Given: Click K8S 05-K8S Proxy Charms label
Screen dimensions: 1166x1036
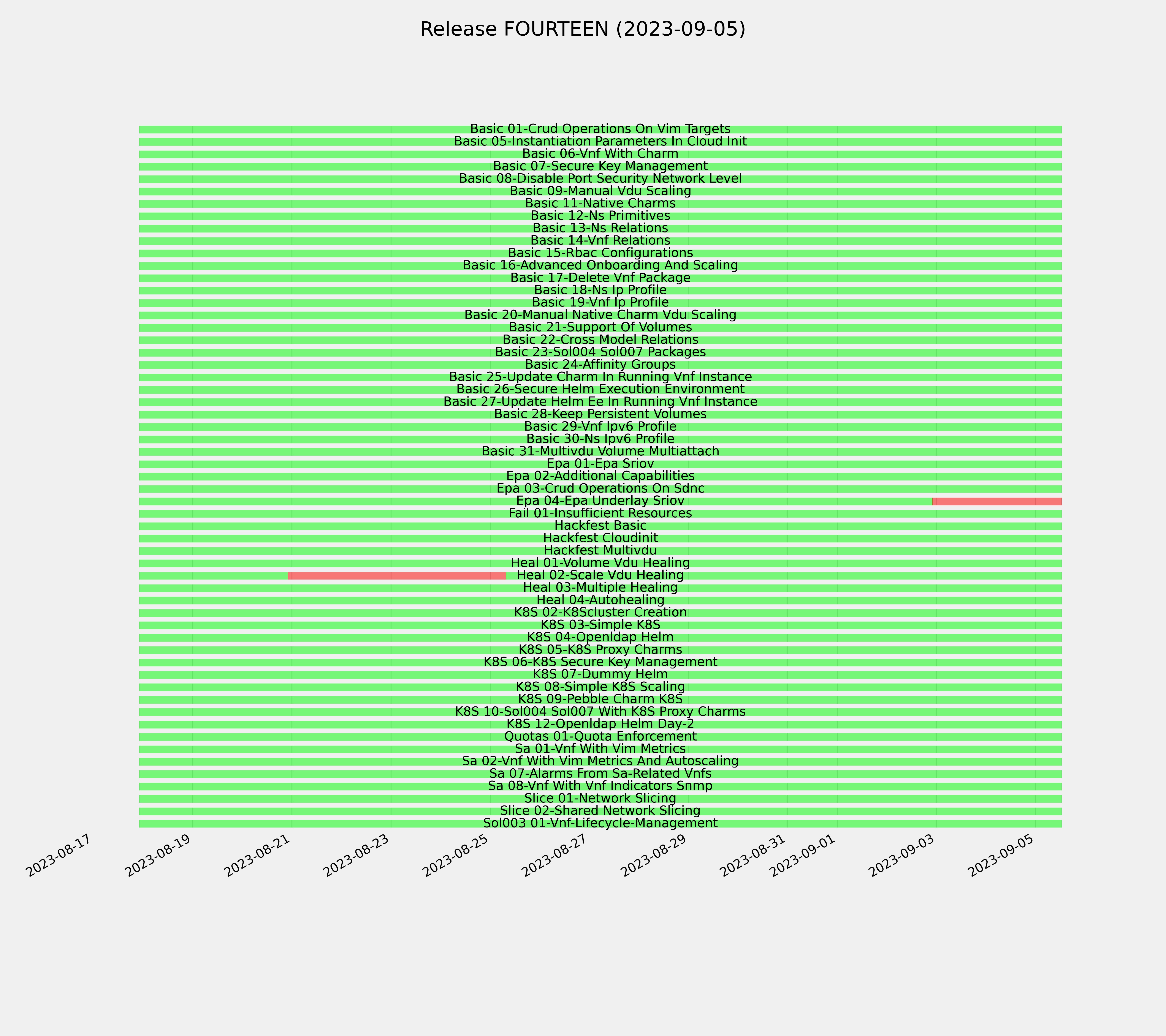Looking at the screenshot, I should pos(600,650).
